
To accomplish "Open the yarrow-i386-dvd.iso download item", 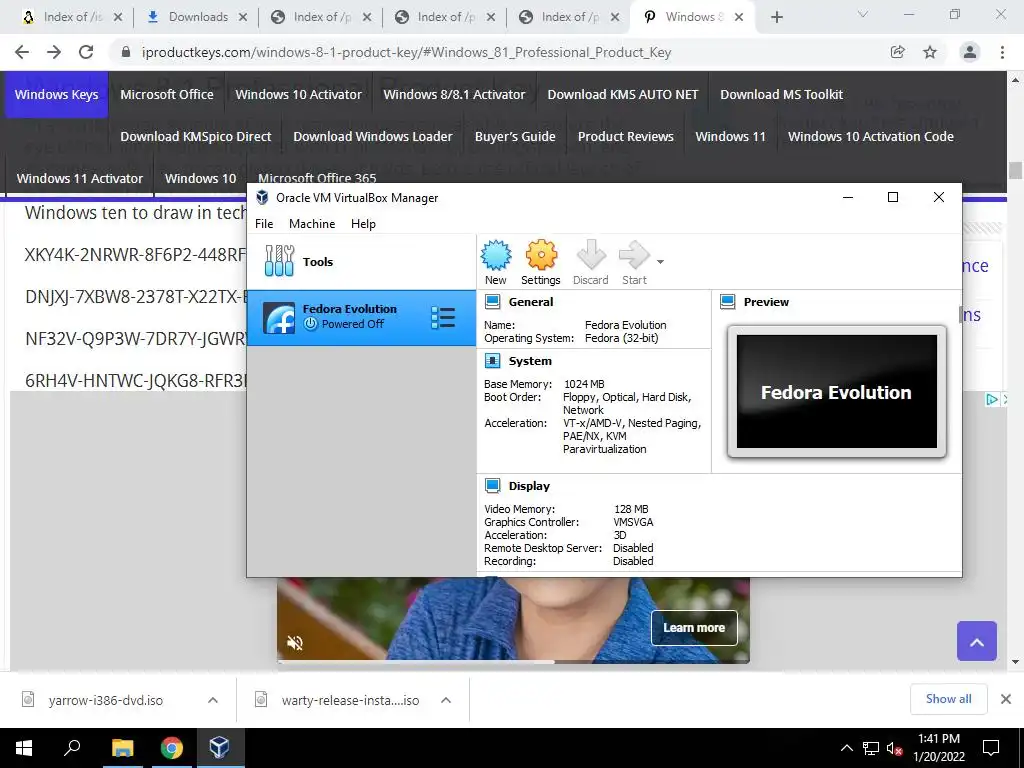I will (x=105, y=700).
